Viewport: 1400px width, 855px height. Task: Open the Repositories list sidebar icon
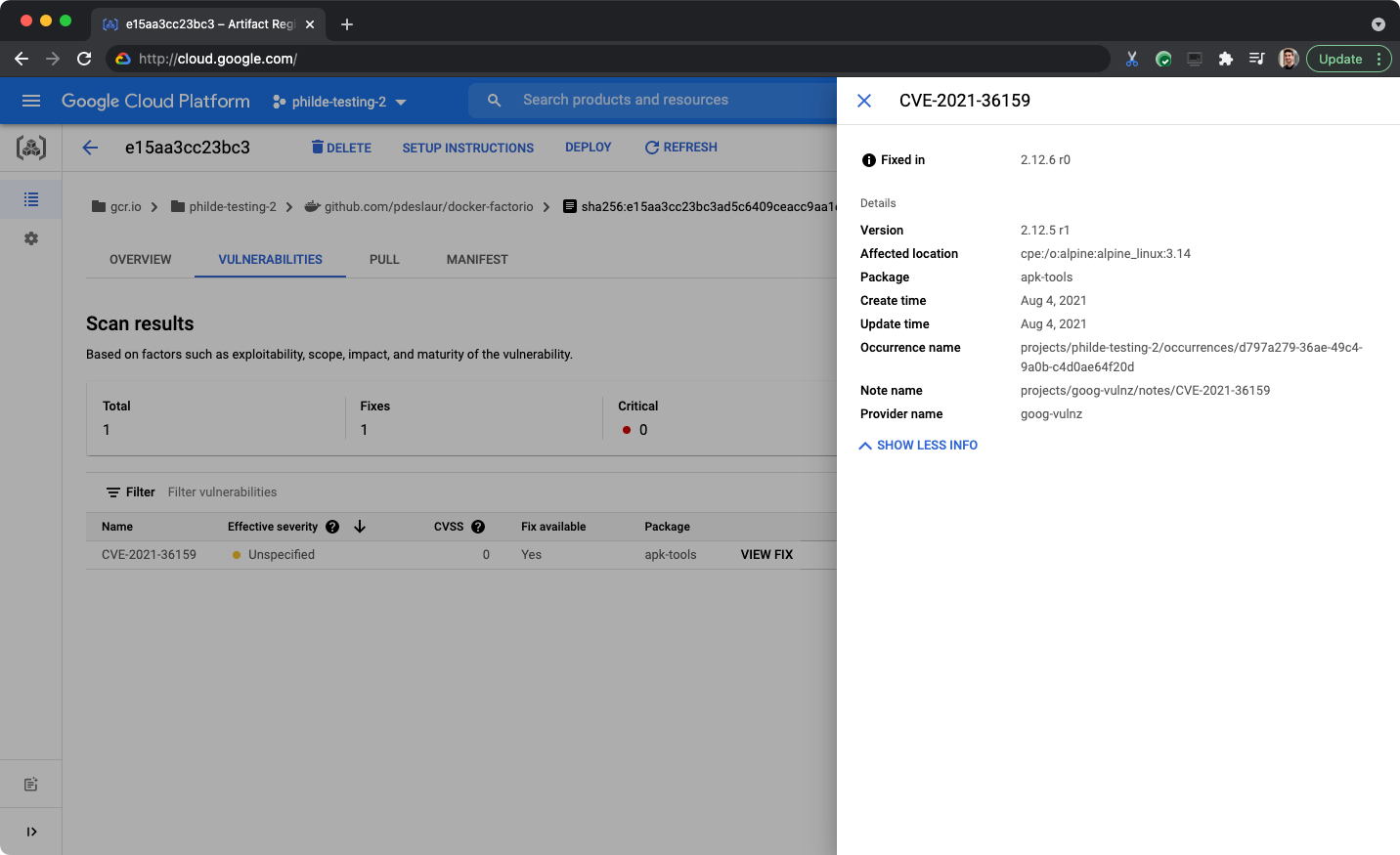tap(31, 199)
